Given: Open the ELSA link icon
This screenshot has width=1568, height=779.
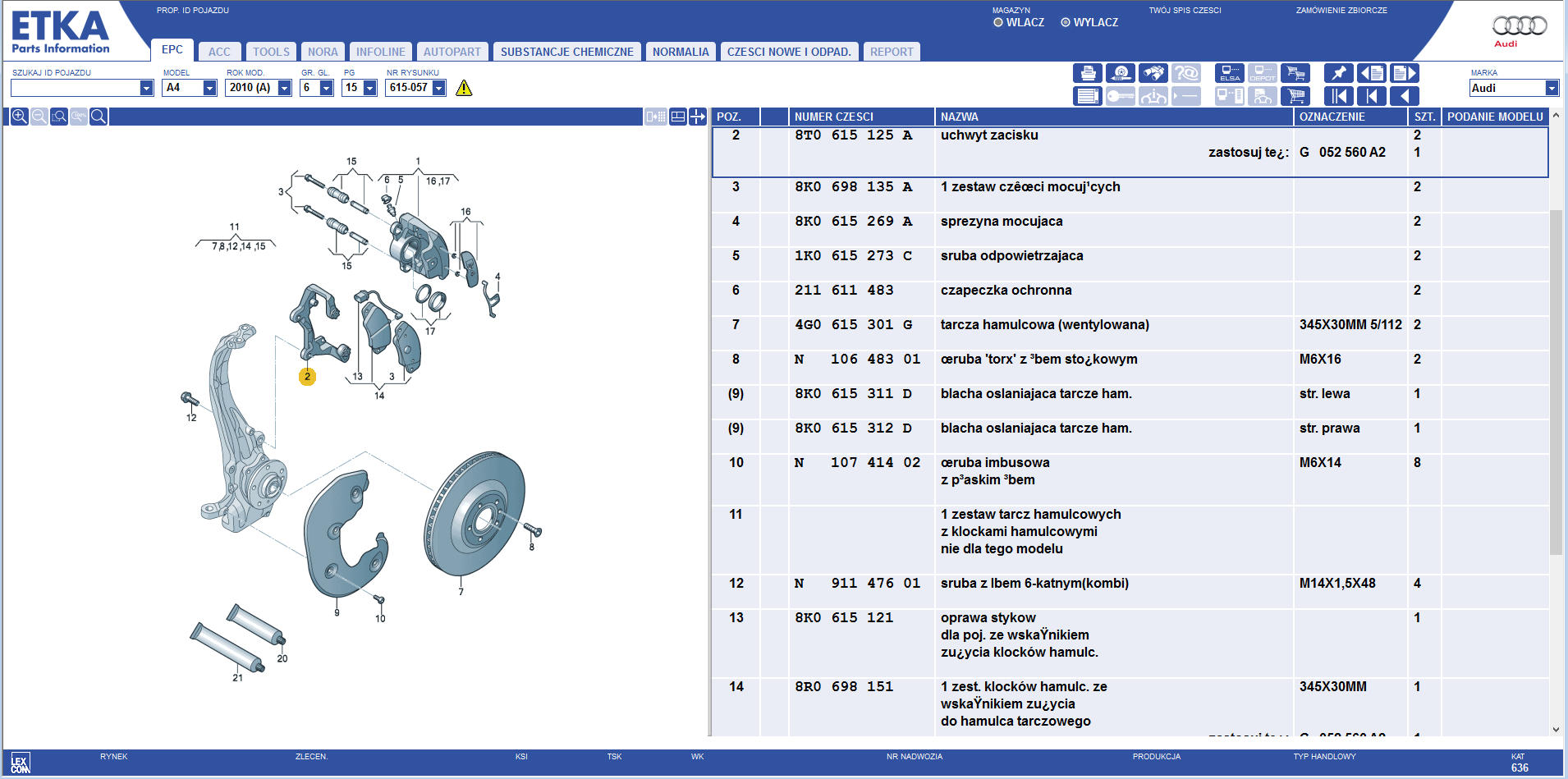Looking at the screenshot, I should [1230, 73].
